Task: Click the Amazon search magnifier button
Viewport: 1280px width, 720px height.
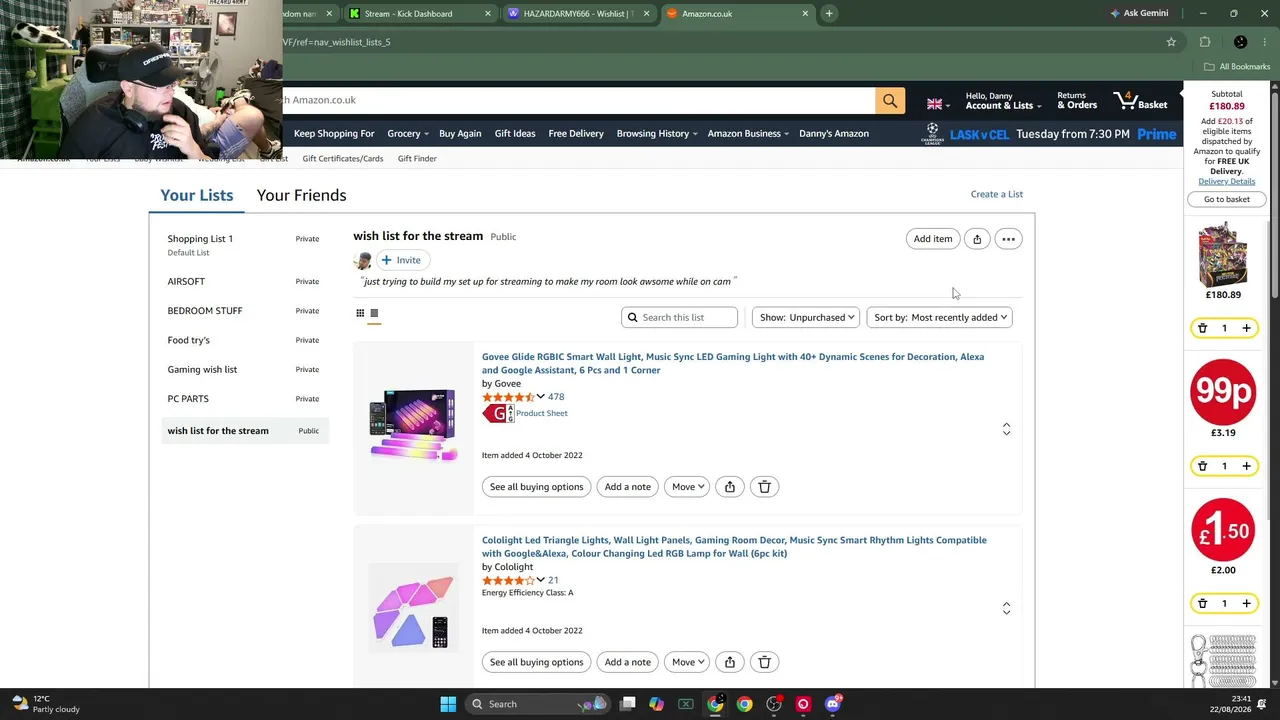Action: point(889,100)
